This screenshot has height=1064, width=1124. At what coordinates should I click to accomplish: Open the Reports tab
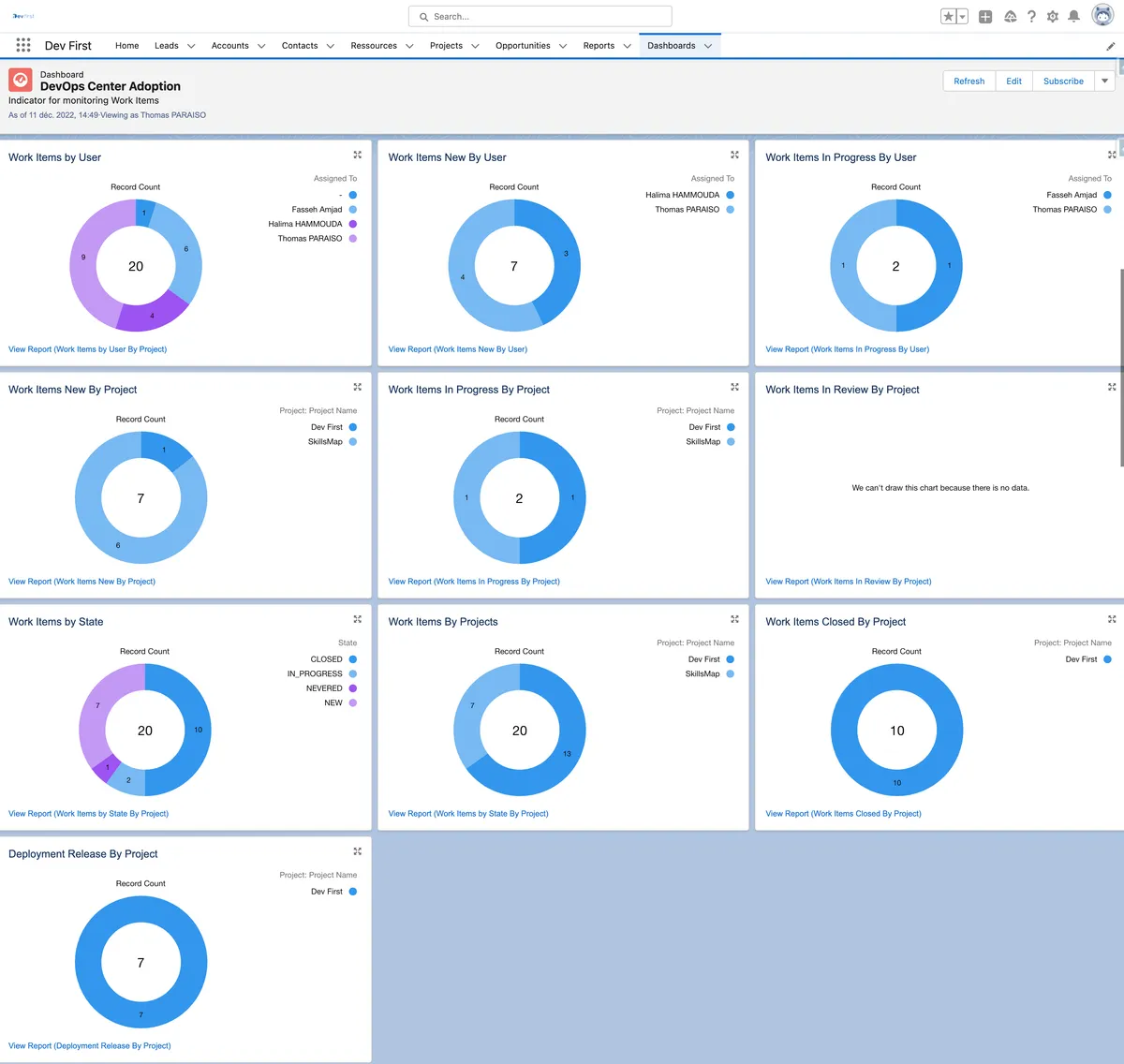coord(599,46)
